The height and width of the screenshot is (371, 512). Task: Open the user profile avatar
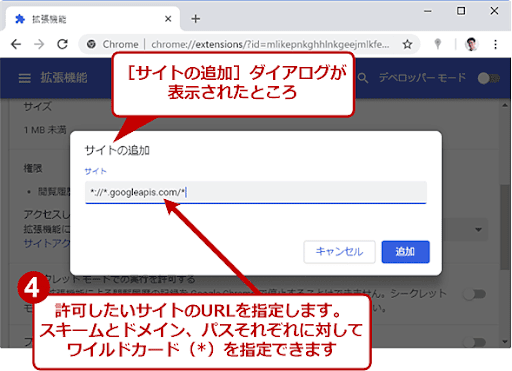pos(471,44)
